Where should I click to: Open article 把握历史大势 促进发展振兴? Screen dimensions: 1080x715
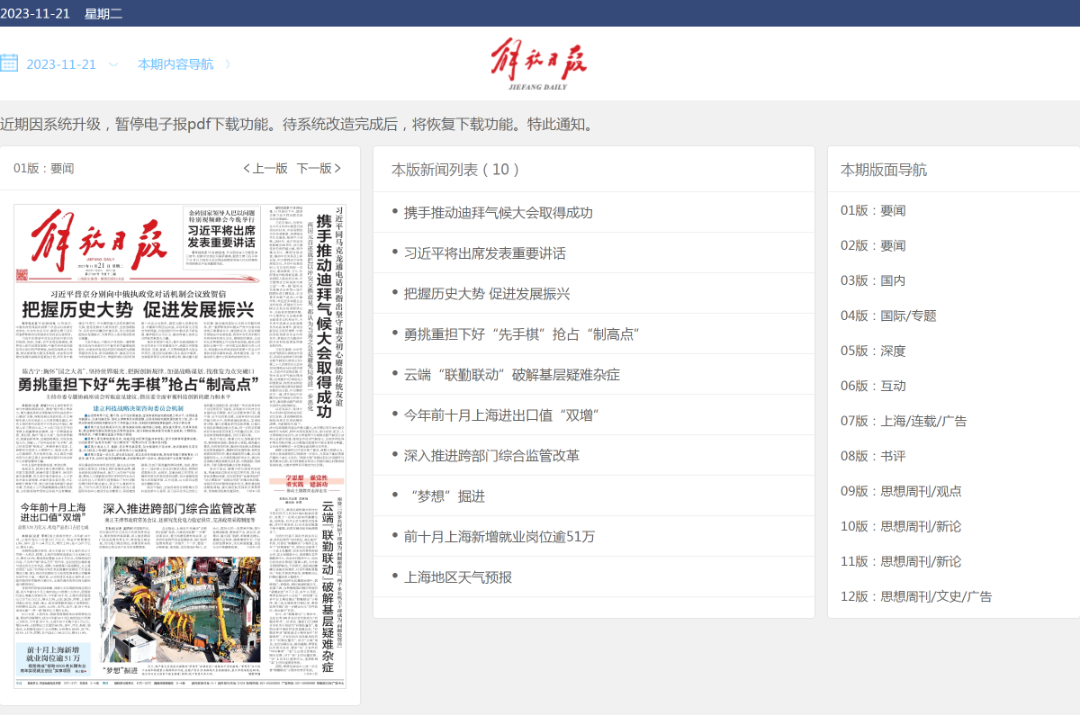click(486, 293)
